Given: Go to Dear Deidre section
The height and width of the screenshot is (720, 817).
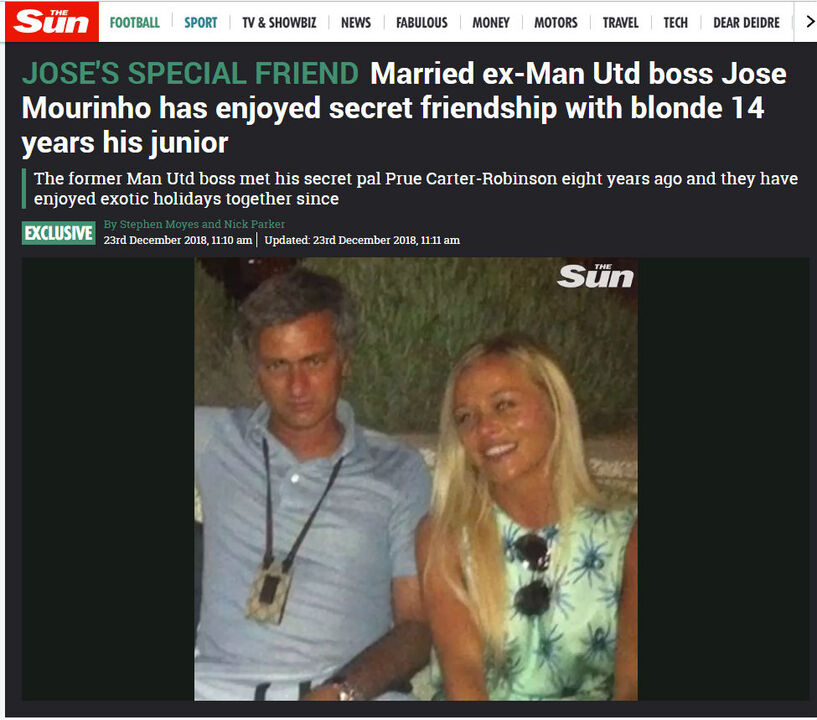Looking at the screenshot, I should (x=746, y=22).
